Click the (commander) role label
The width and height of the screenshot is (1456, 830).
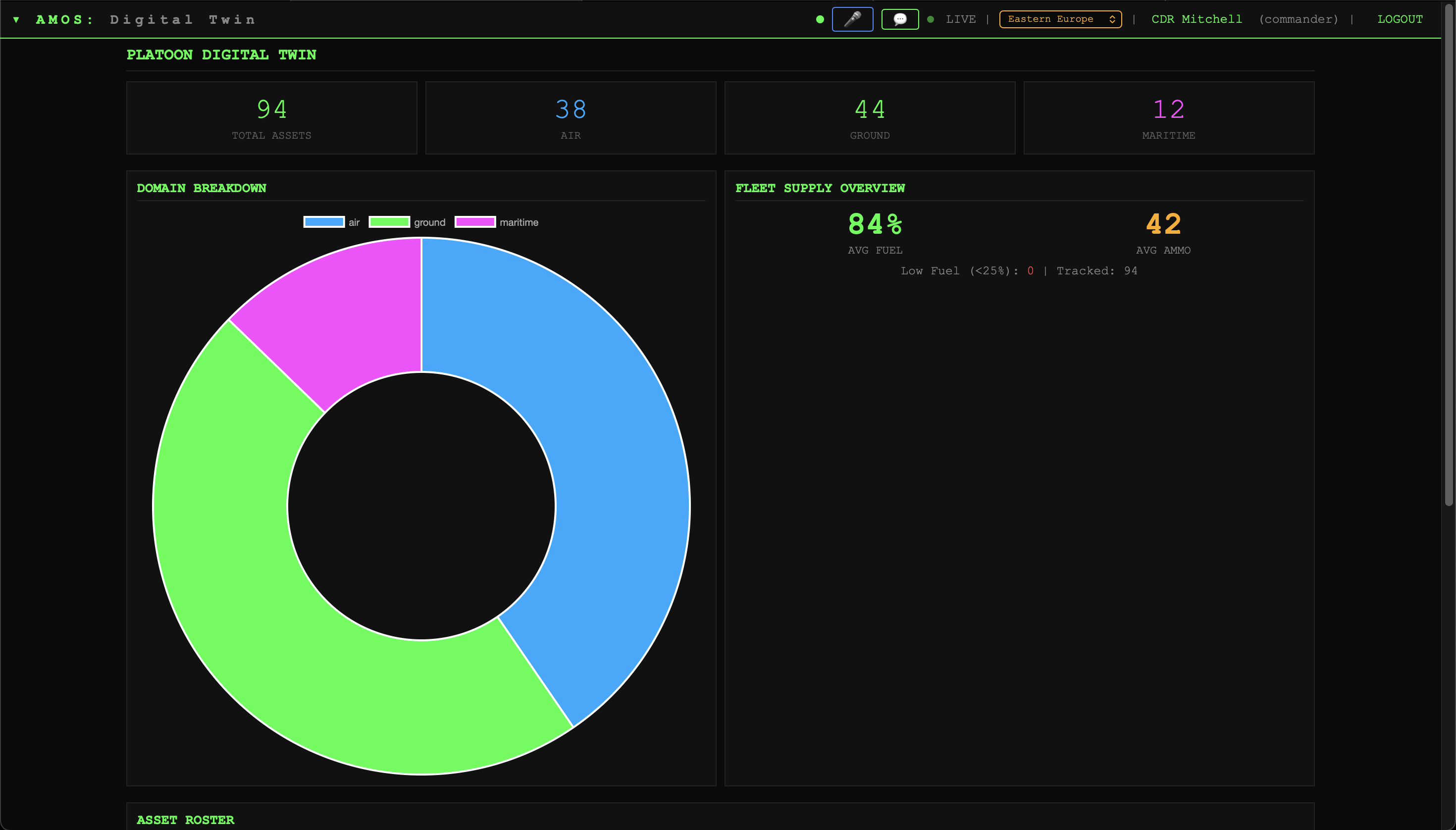pyautogui.click(x=1298, y=19)
